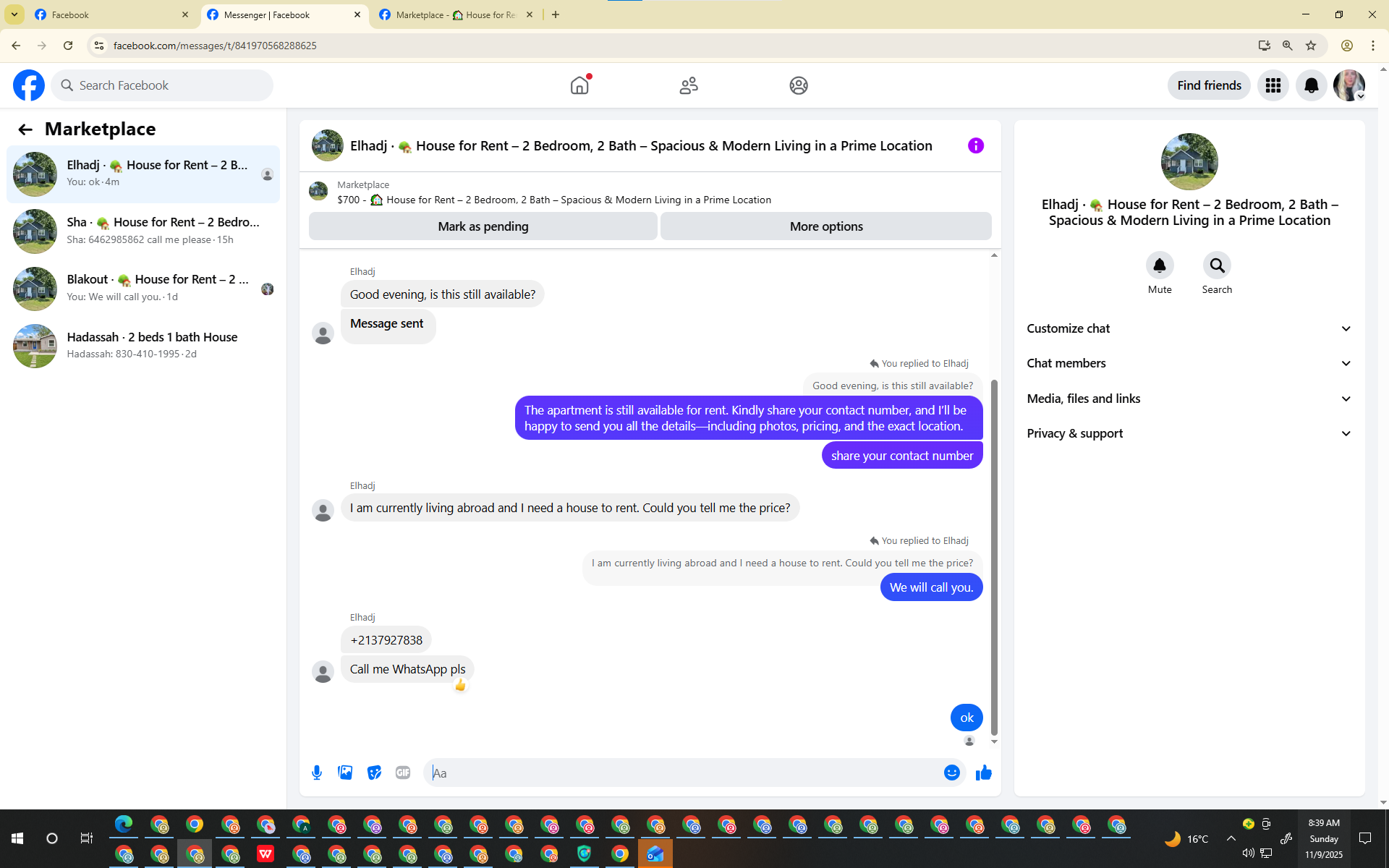Choose a GIF icon
Screen dimensions: 1389x868
tap(403, 773)
